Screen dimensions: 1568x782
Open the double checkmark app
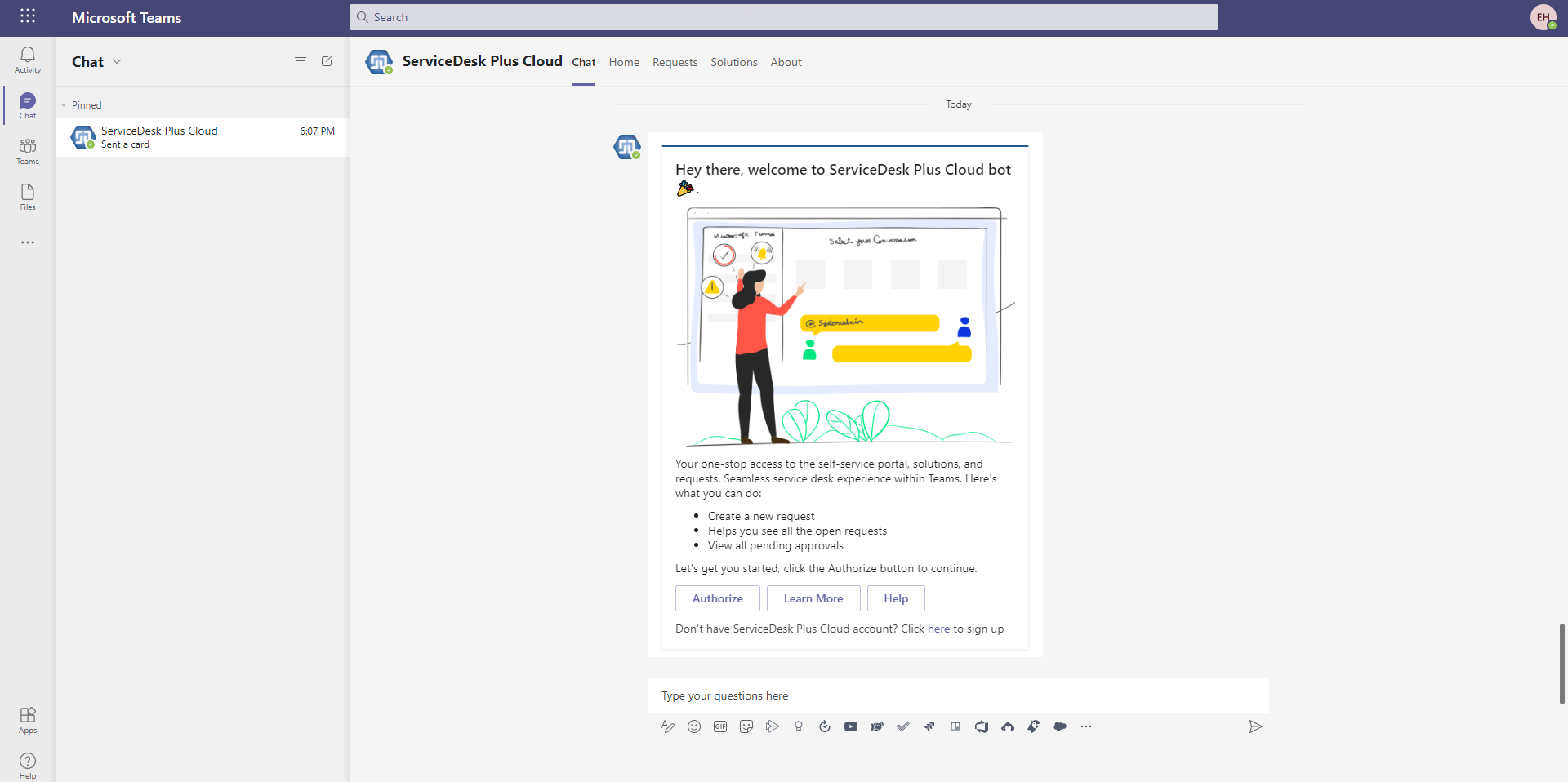903,726
